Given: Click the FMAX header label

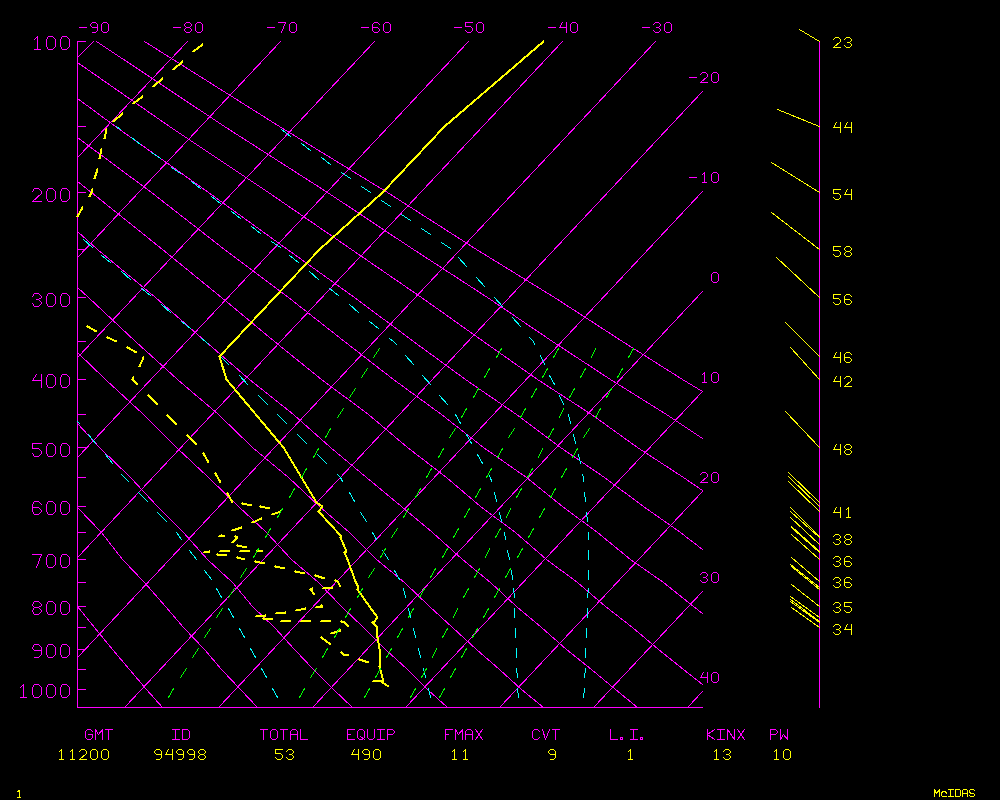Looking at the screenshot, I should point(463,735).
